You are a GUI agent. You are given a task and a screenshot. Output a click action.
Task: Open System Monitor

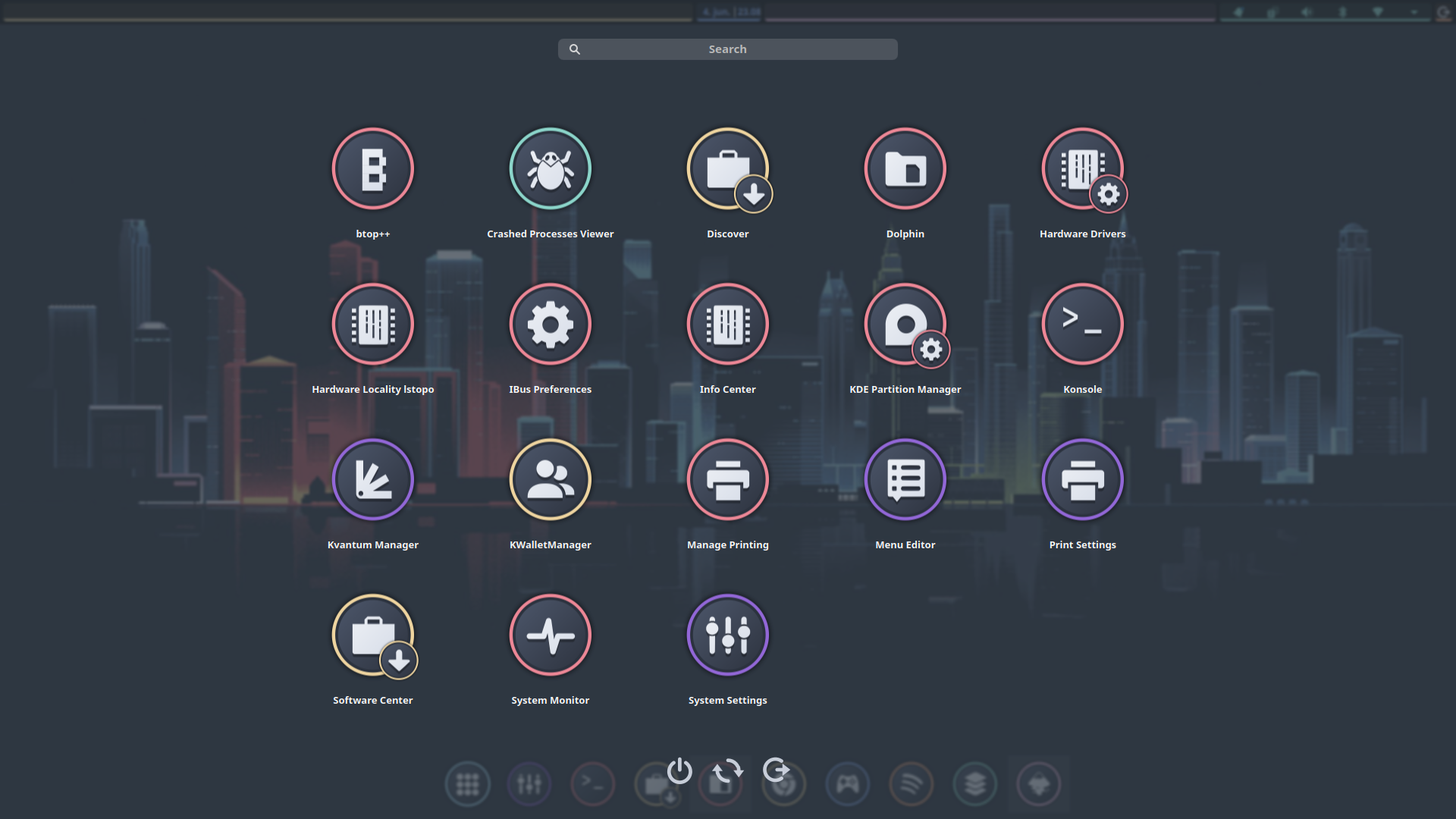tap(550, 635)
